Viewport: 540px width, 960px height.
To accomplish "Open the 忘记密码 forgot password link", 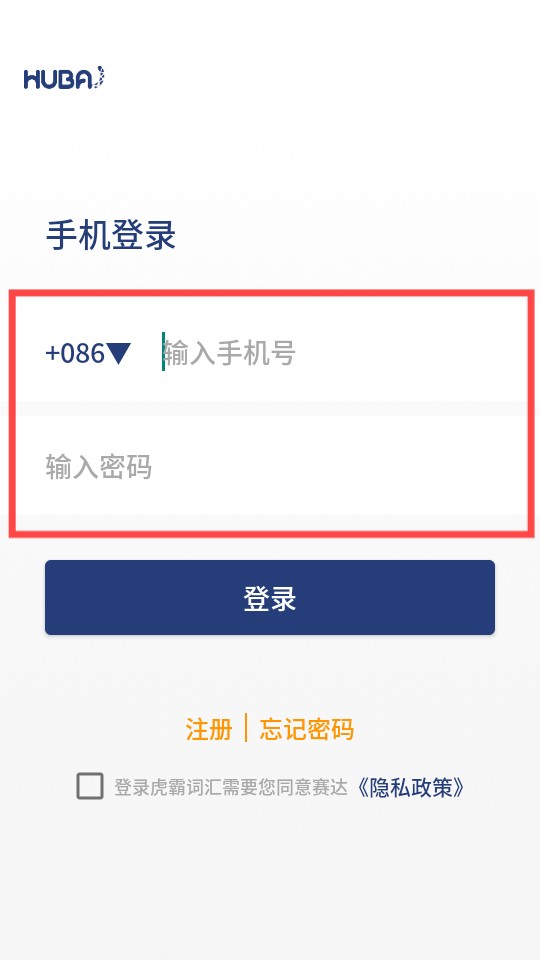I will pos(307,729).
